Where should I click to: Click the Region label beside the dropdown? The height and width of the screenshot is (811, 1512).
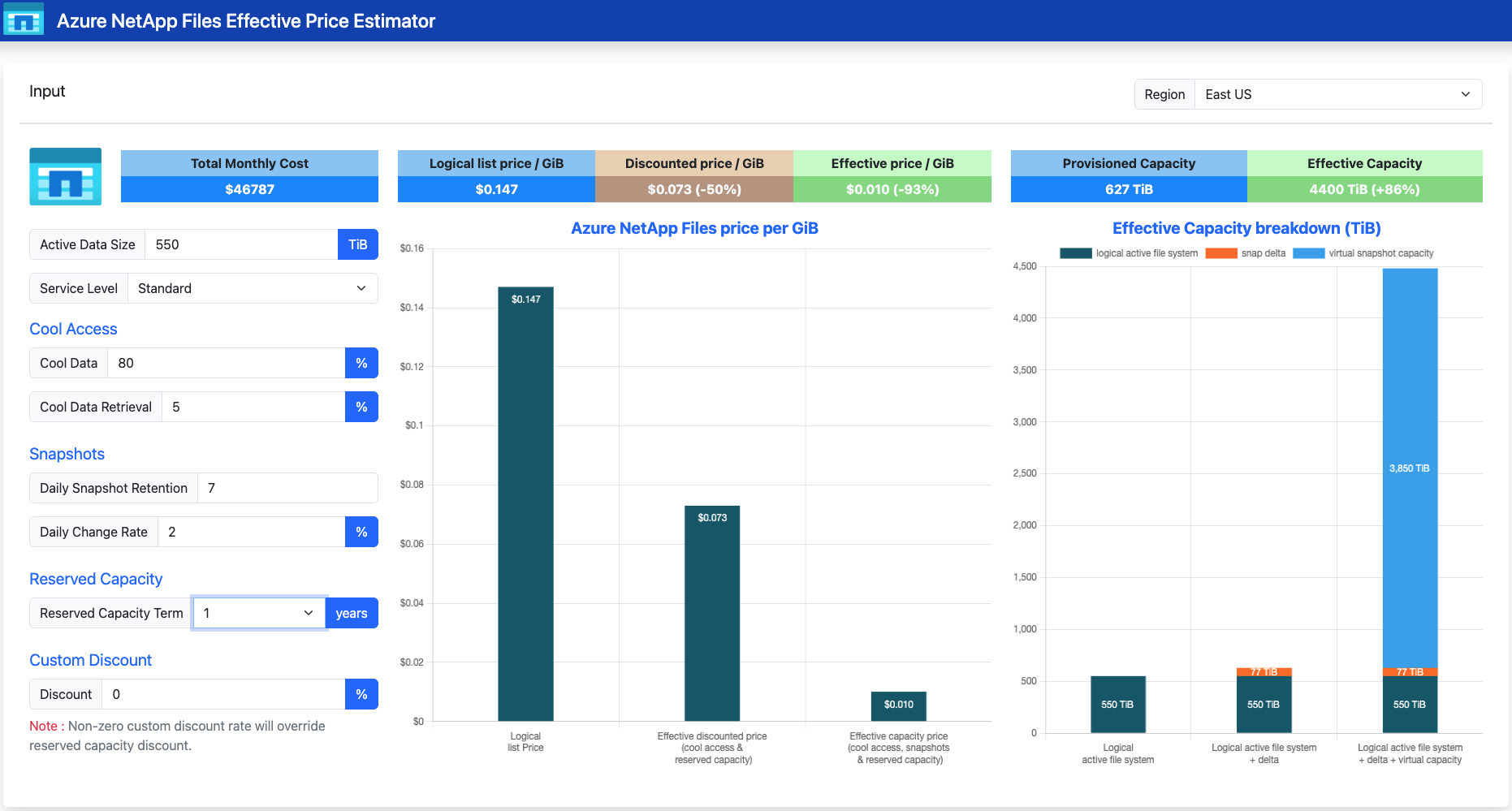point(1164,94)
